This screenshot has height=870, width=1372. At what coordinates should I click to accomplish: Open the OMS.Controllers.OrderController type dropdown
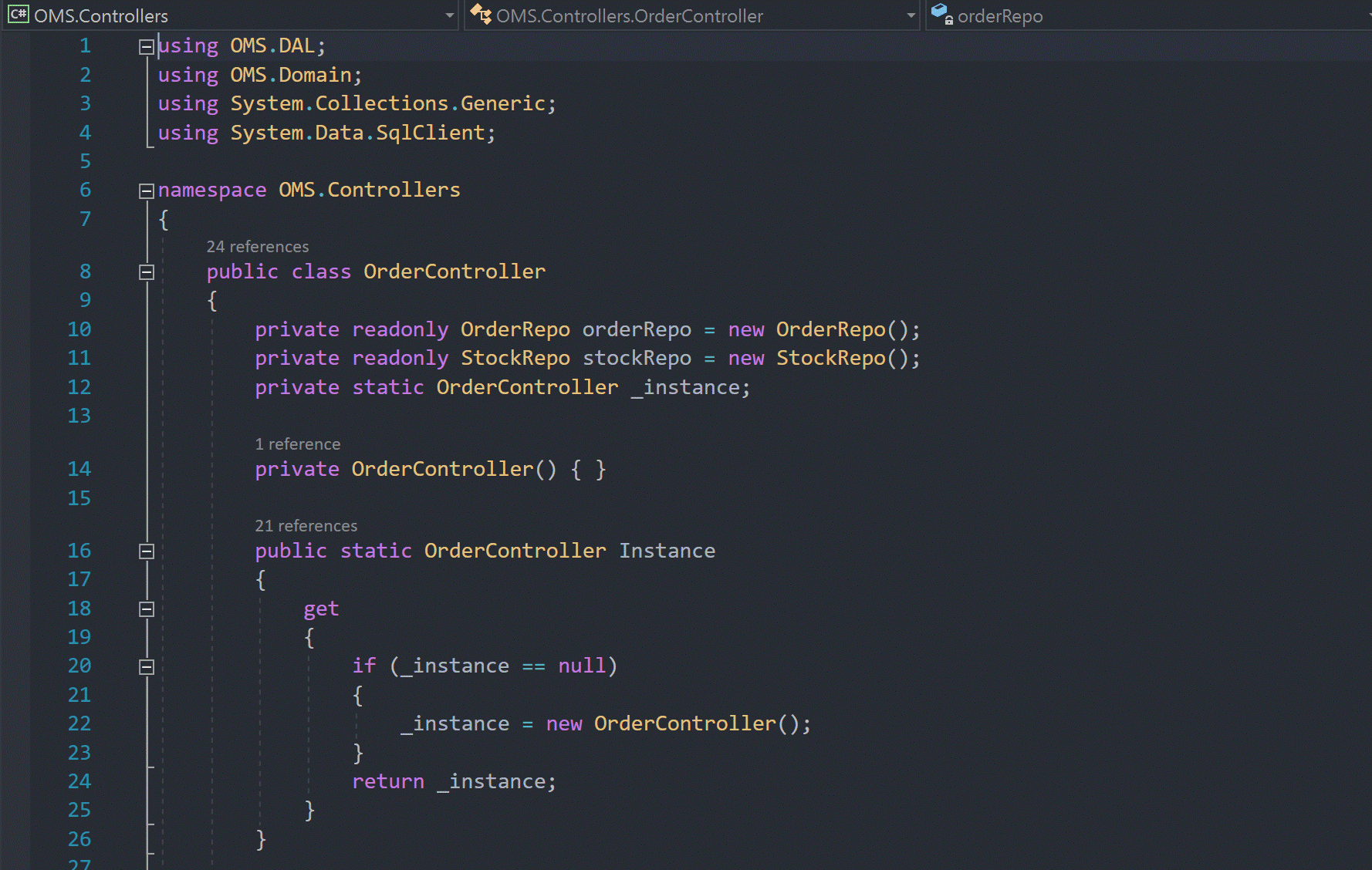(911, 15)
